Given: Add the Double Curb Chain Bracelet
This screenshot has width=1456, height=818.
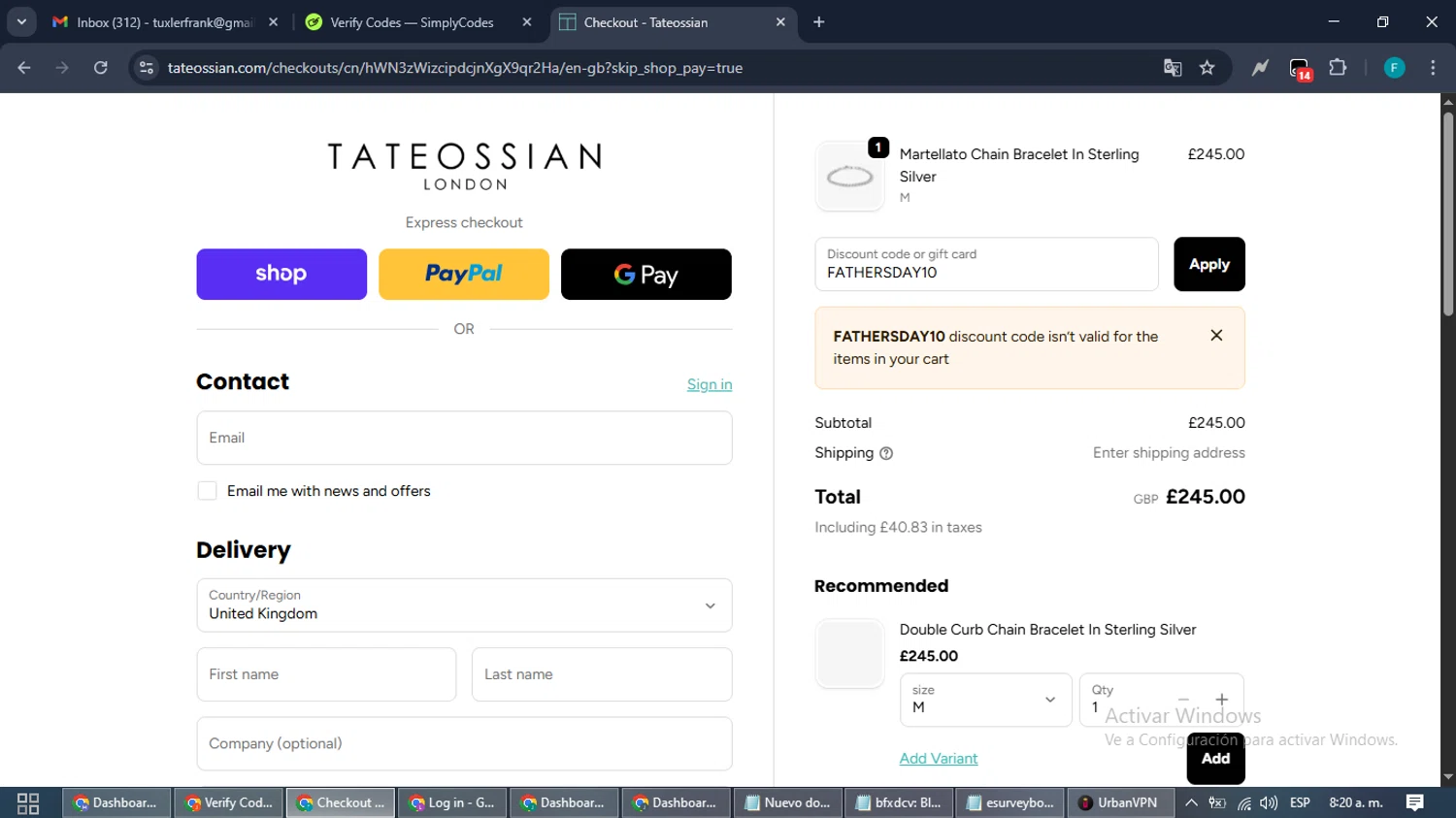Looking at the screenshot, I should (1216, 759).
